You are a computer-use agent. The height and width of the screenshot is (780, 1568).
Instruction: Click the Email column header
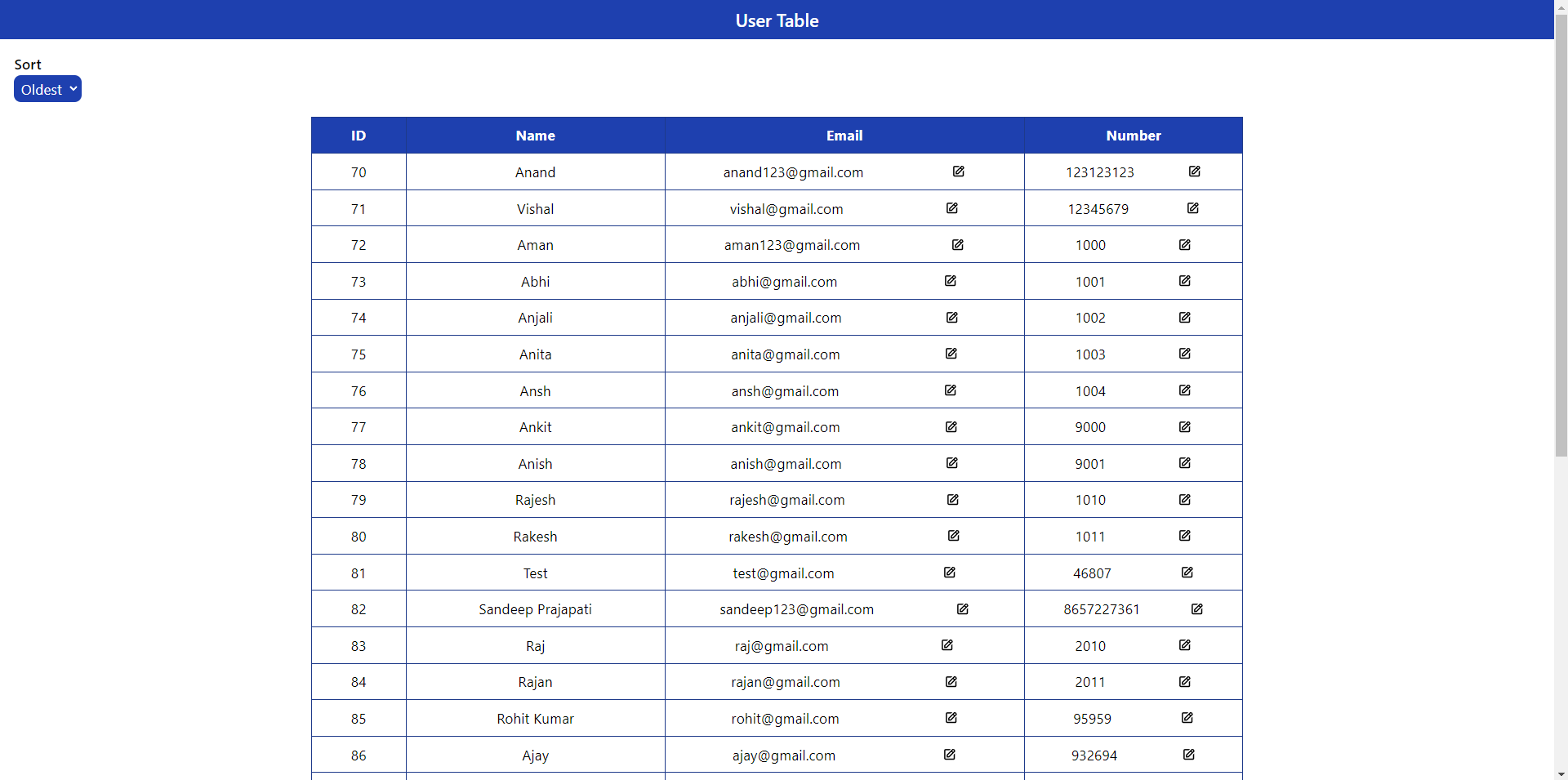point(844,136)
